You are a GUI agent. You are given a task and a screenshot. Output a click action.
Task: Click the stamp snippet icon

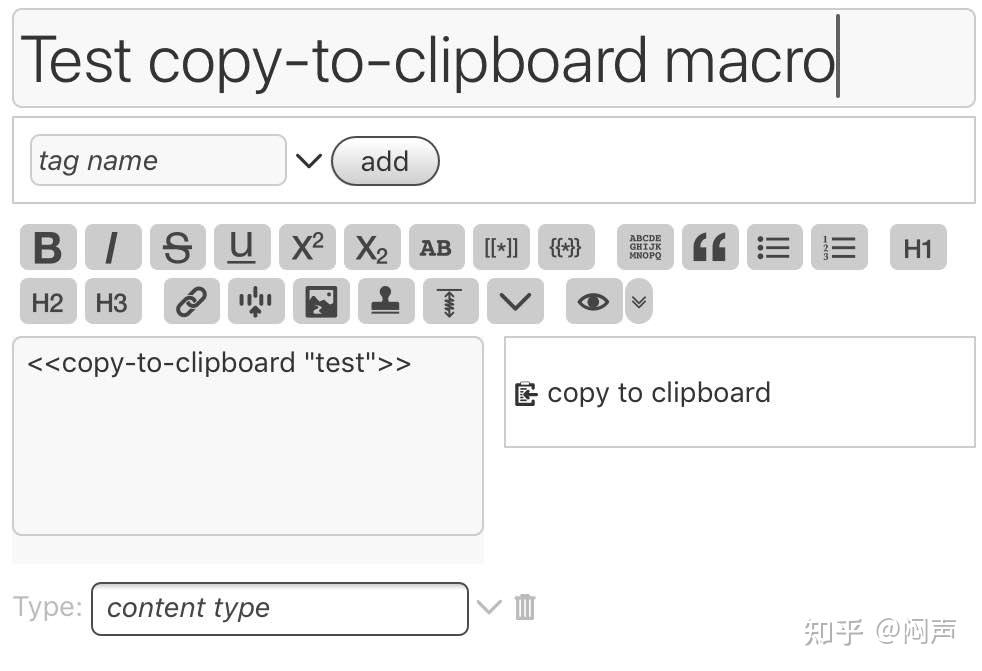pos(385,302)
